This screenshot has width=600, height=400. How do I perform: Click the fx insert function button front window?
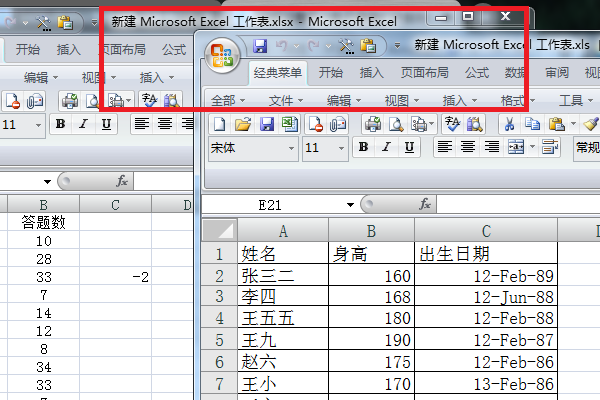(425, 204)
